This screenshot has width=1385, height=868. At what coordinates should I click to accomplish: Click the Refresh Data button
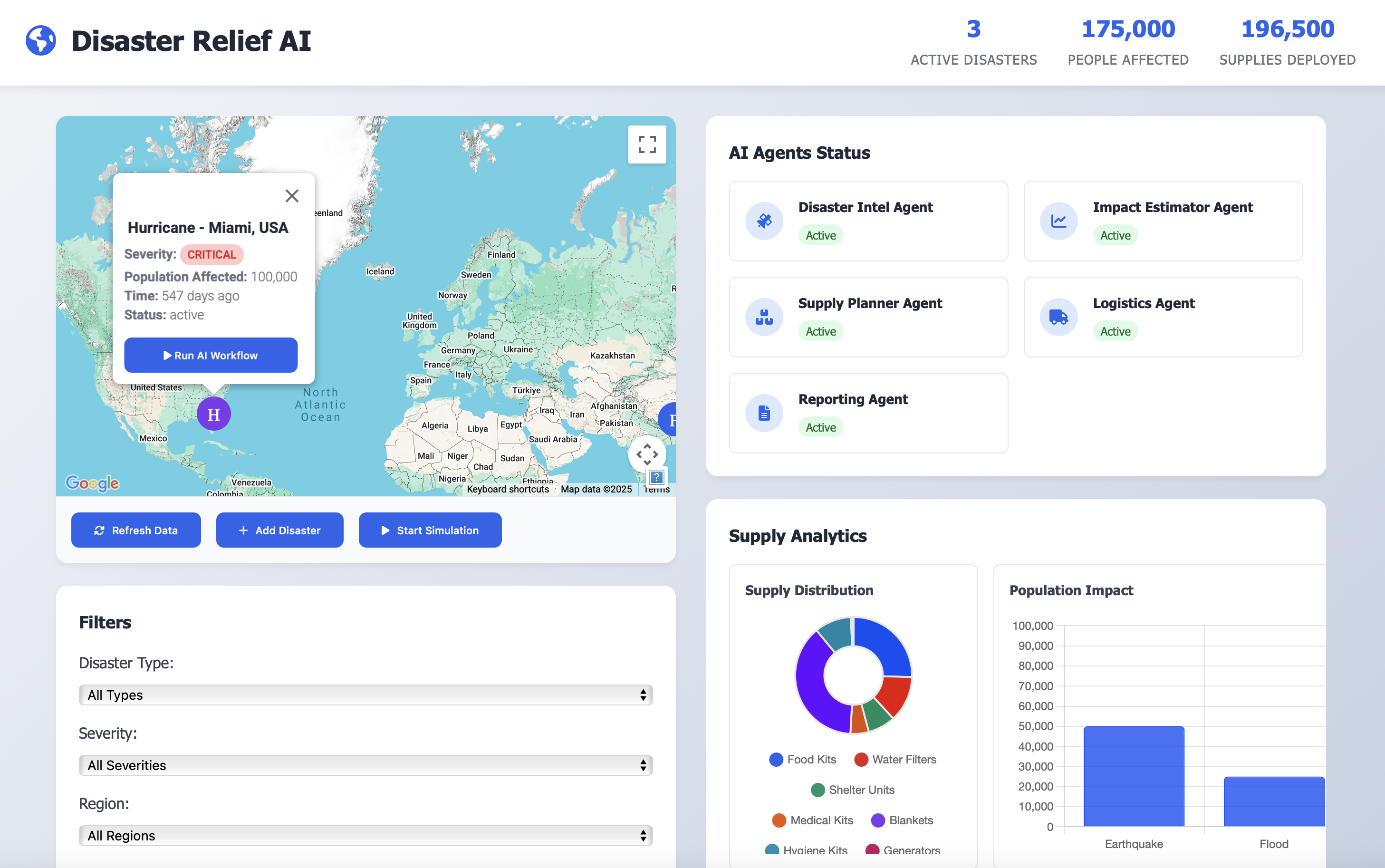136,530
